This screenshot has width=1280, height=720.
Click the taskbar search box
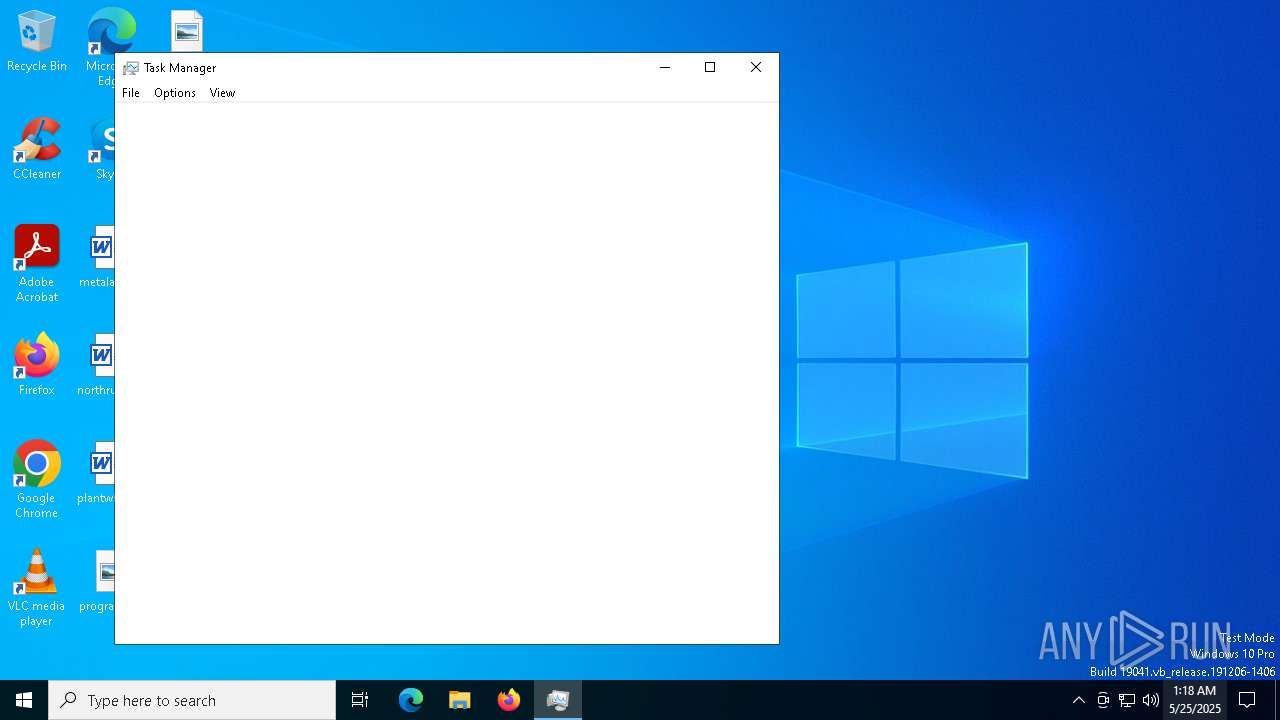tap(192, 700)
